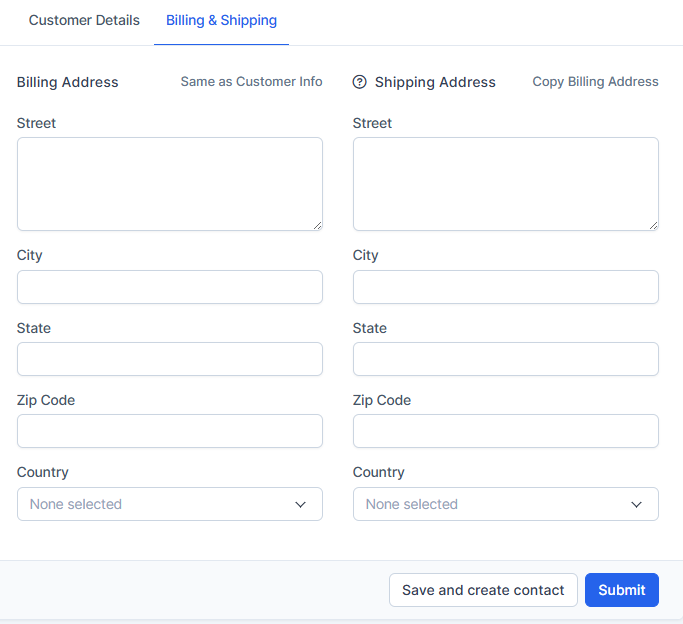Focus the Shipping Street text area
This screenshot has height=624, width=683.
(x=505, y=184)
